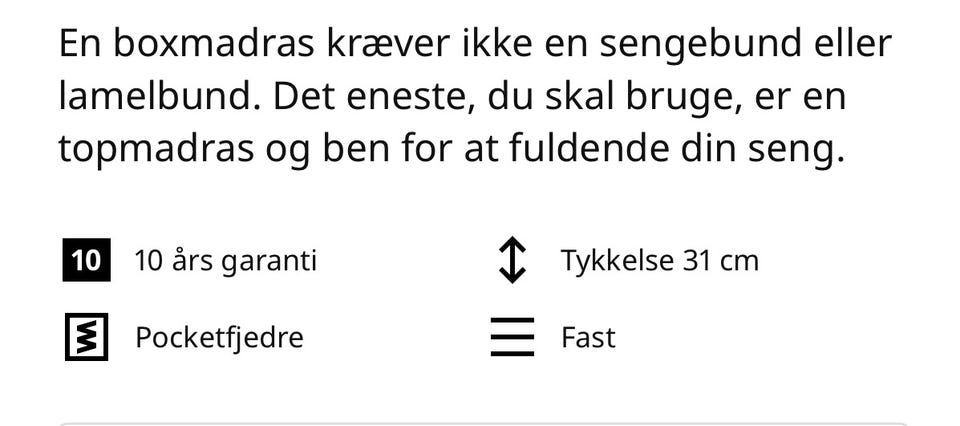Image resolution: width=960 pixels, height=426 pixels.
Task: Click the vertical double-arrow thickness icon
Action: [512, 260]
